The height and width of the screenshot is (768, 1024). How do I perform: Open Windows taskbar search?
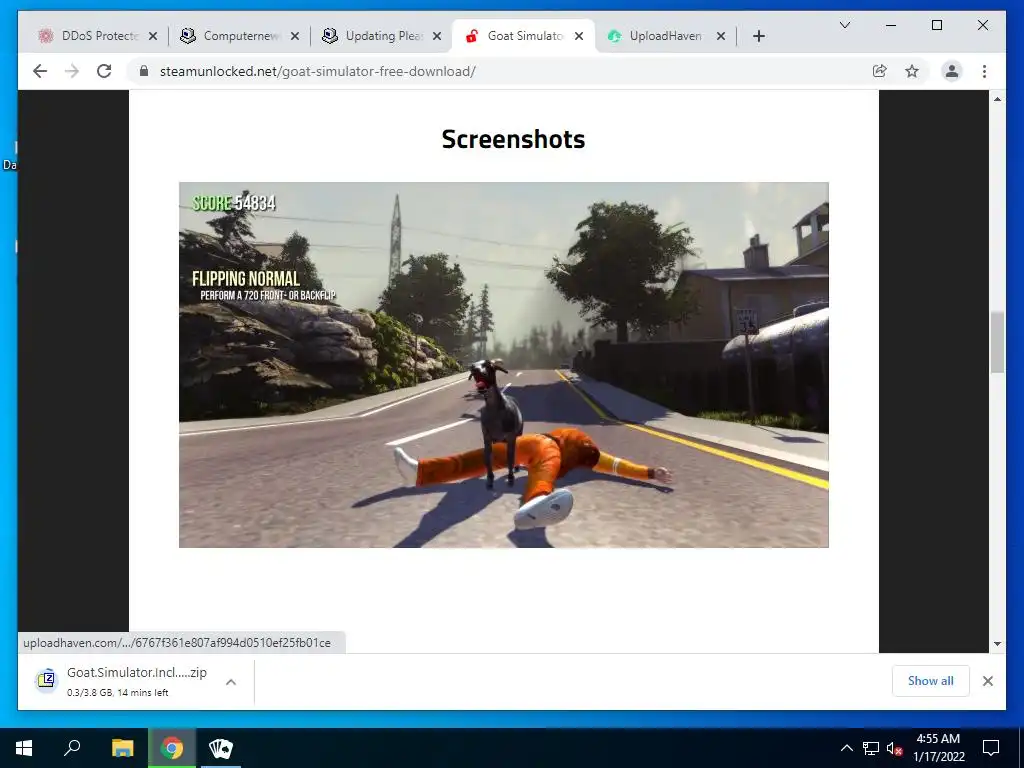(x=72, y=748)
